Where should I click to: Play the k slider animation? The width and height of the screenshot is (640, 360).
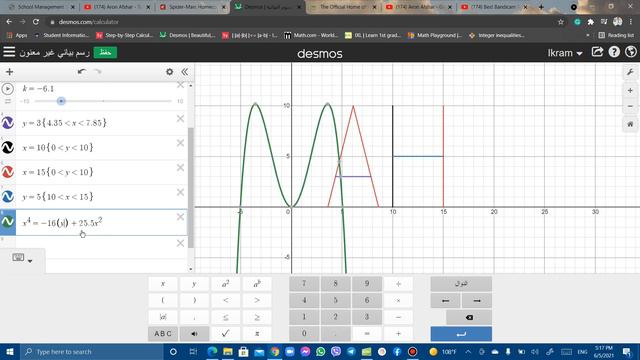coord(7,89)
